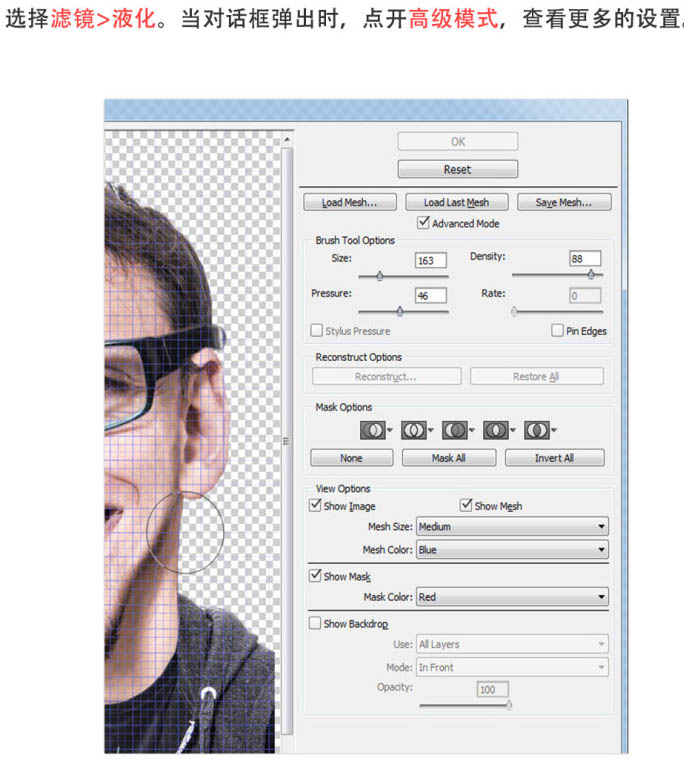
Task: Click the Load Last Mesh button
Action: point(456,202)
